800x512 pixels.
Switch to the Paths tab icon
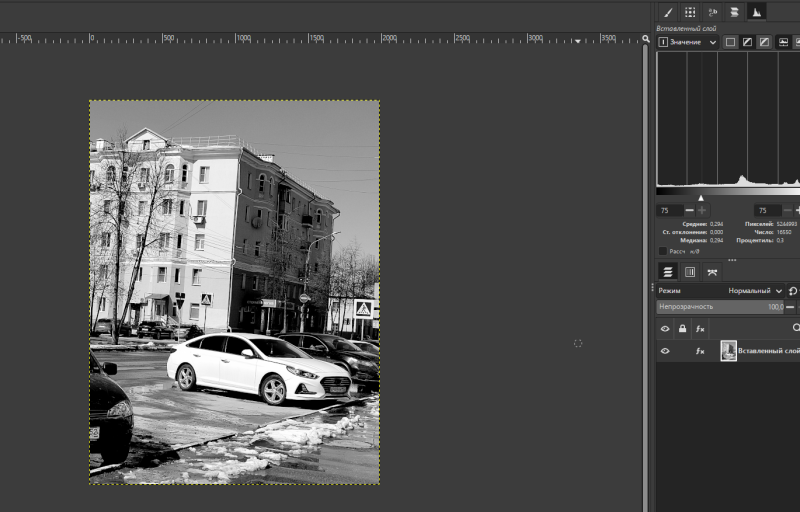(712, 271)
